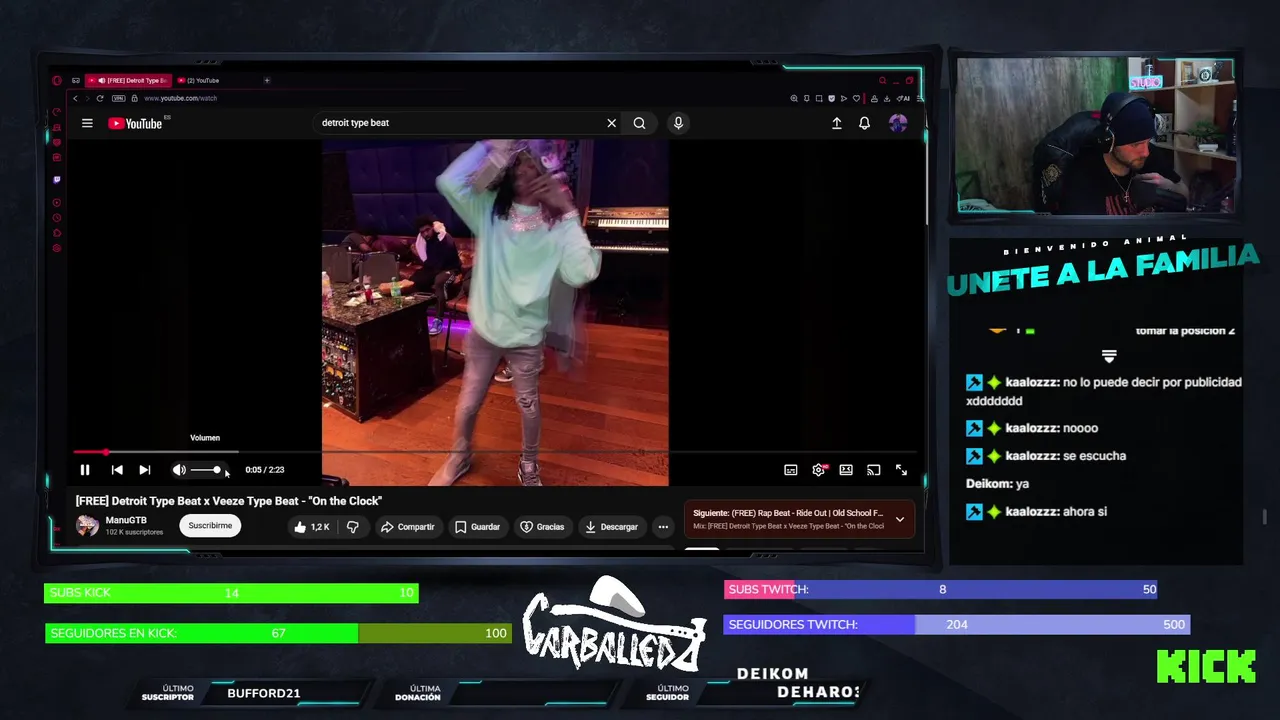The width and height of the screenshot is (1280, 720).
Task: Open the Opera menu logo
Action: [x=57, y=80]
